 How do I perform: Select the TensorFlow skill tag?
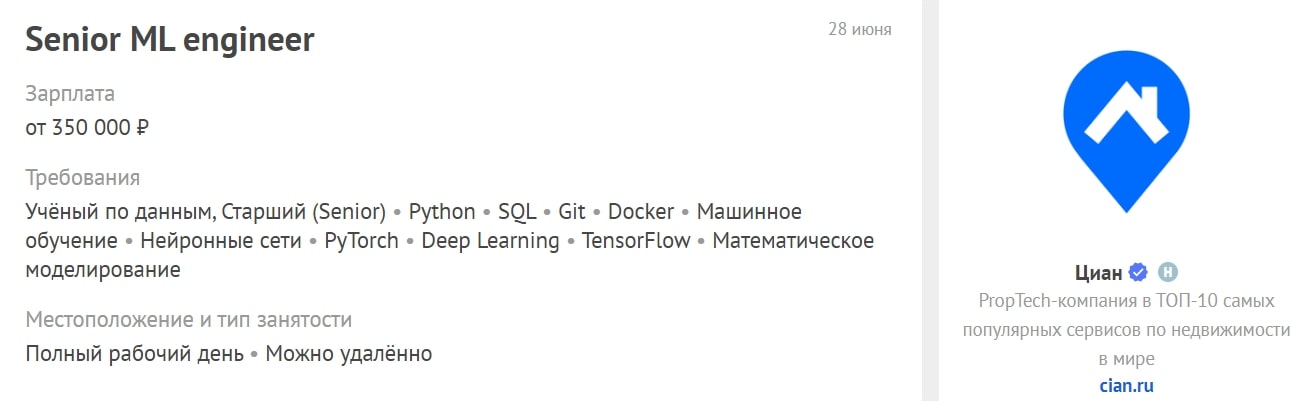tap(636, 241)
